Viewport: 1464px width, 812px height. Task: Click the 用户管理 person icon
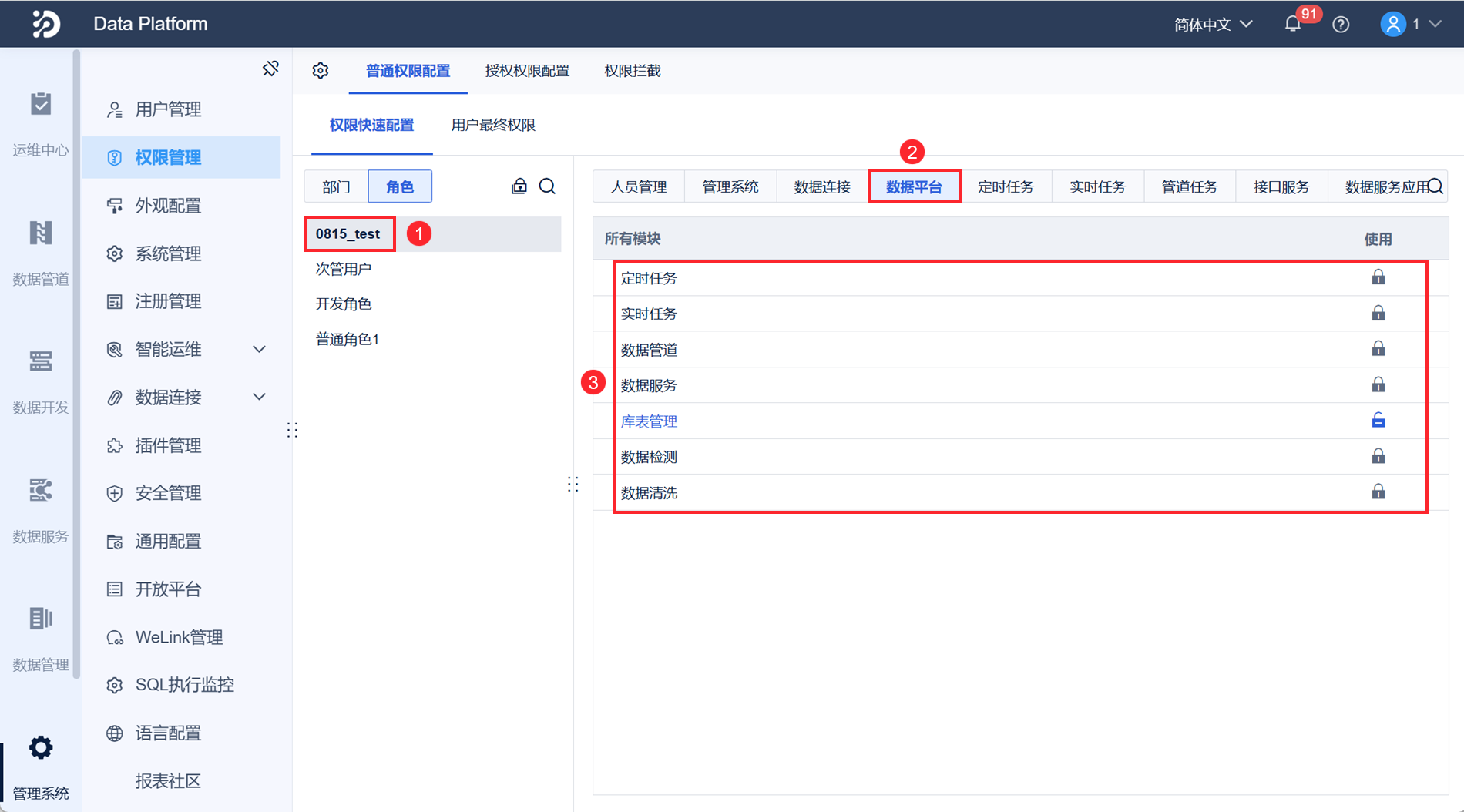(115, 109)
